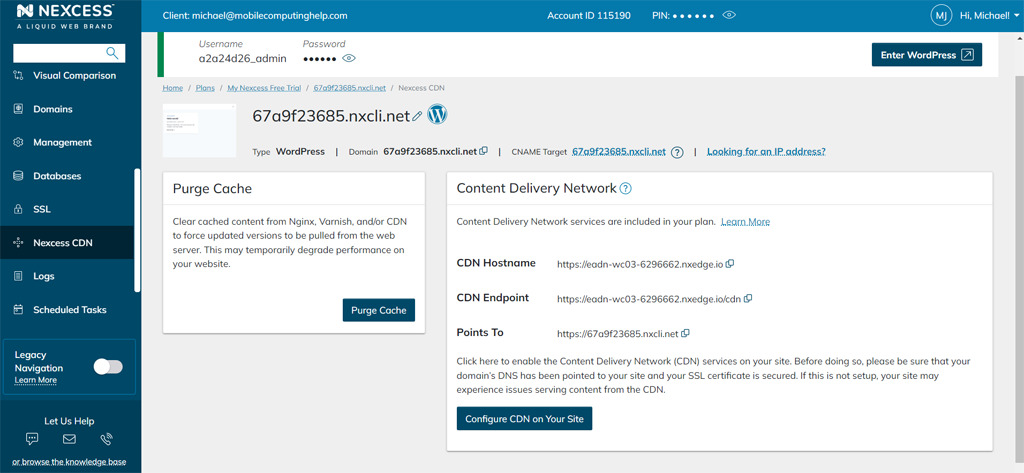Screen dimensions: 1024x473
Task: Click the Scheduled Tasks calendar icon
Action: point(18,310)
